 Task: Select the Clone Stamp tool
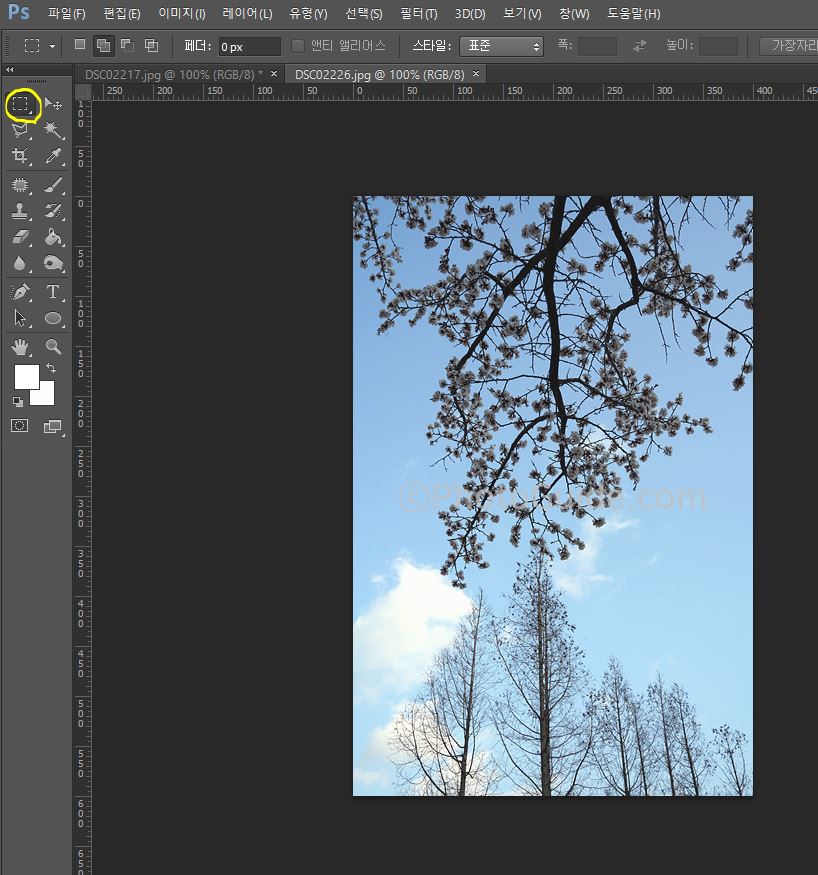coord(20,211)
